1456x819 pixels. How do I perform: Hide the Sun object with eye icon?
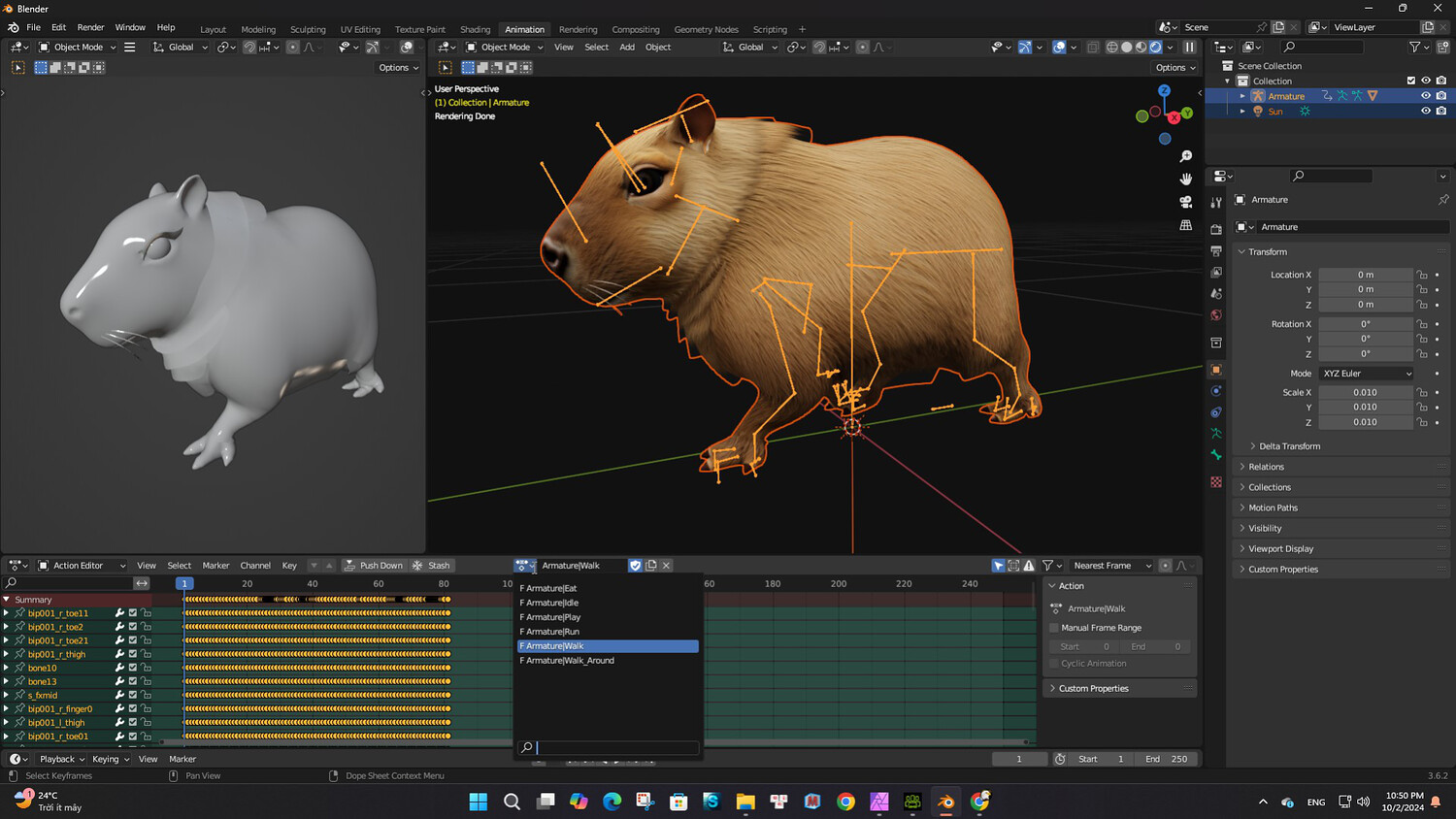pyautogui.click(x=1425, y=112)
